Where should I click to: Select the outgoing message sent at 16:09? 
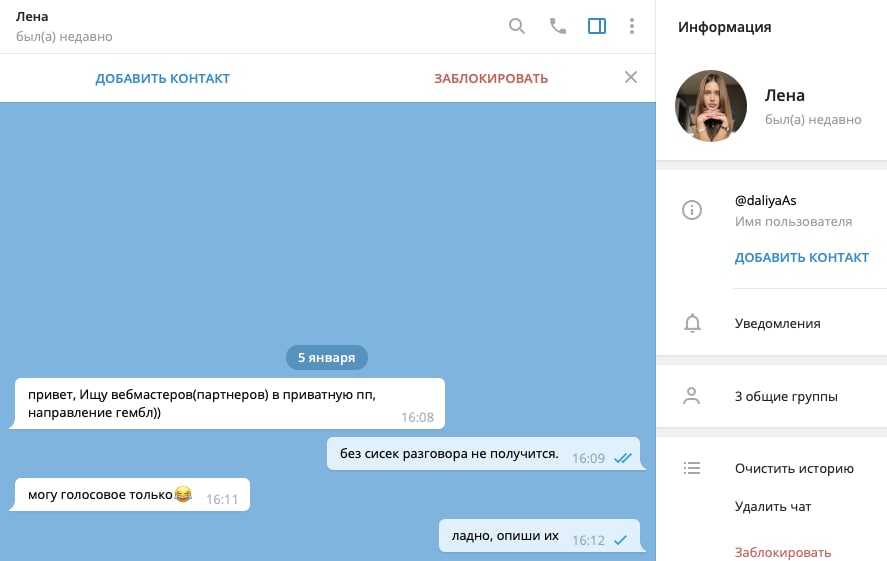[x=486, y=454]
